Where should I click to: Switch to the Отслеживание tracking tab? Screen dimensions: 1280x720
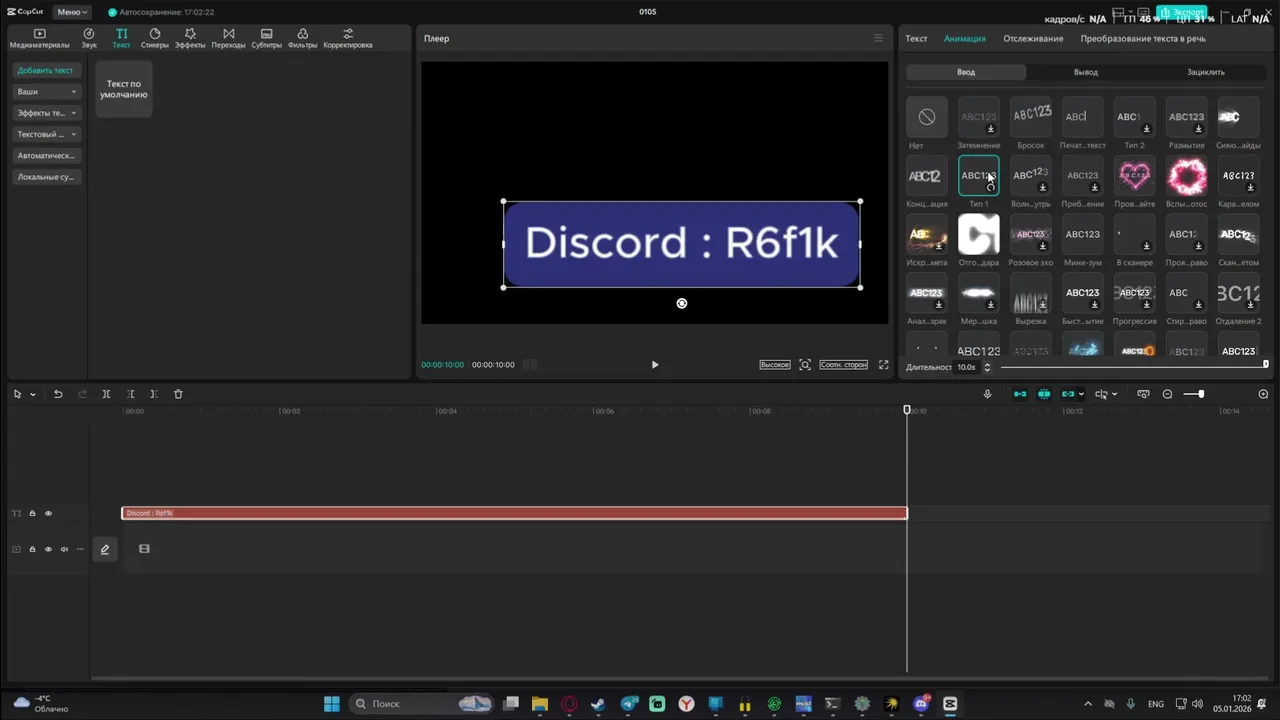pos(1033,38)
